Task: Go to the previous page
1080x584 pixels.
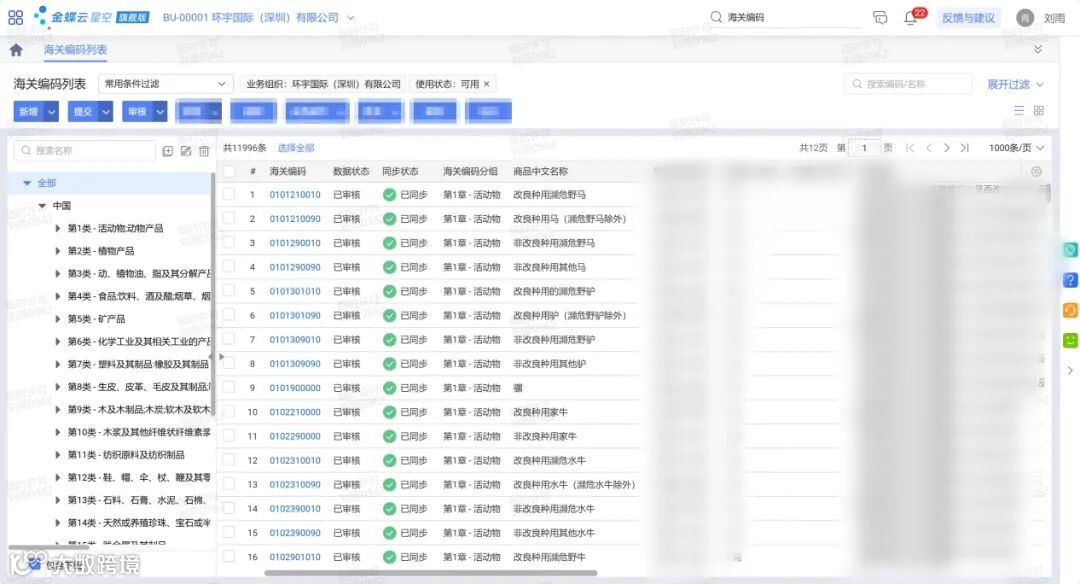Action: 928,147
